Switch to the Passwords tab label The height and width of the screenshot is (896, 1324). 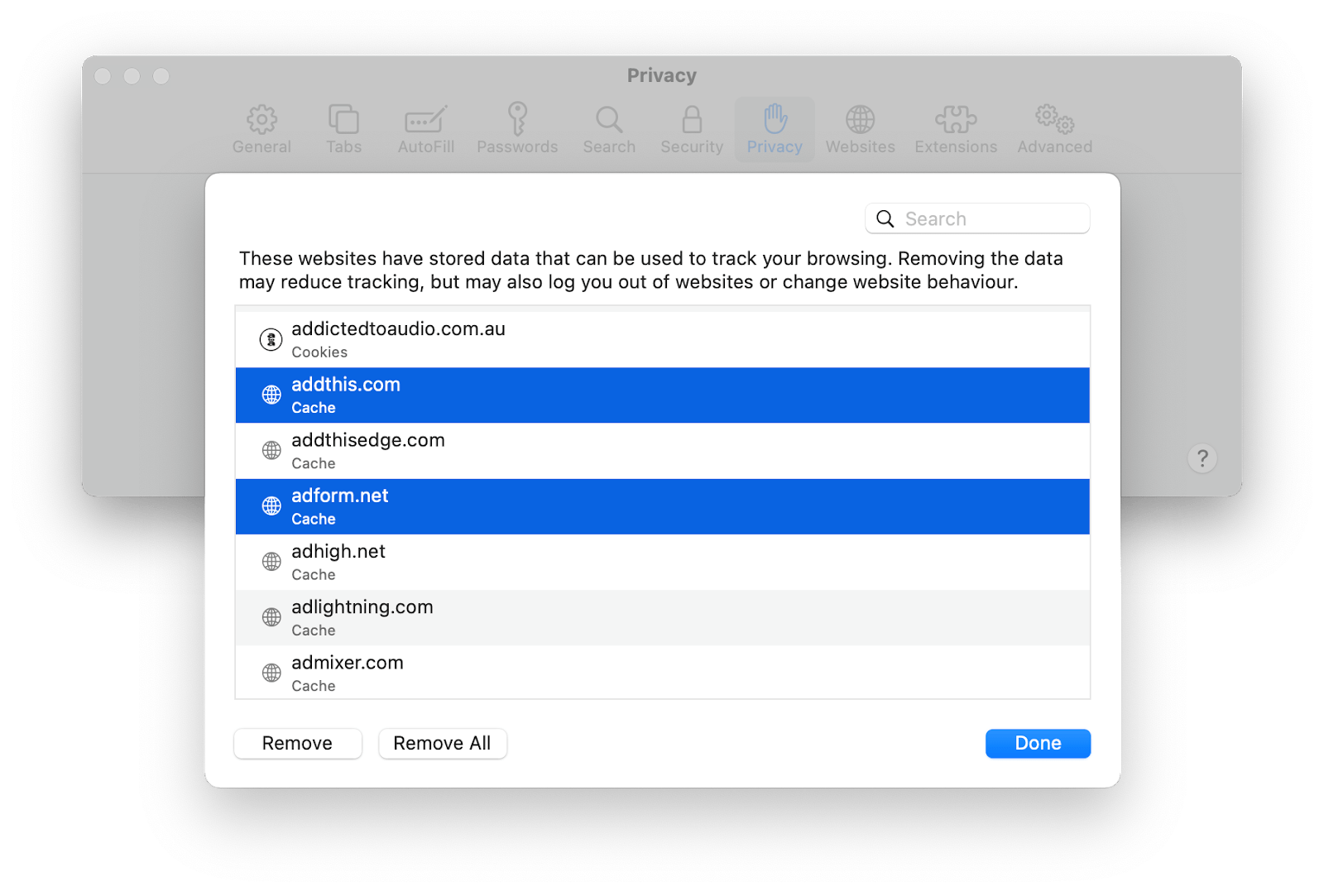coord(517,146)
